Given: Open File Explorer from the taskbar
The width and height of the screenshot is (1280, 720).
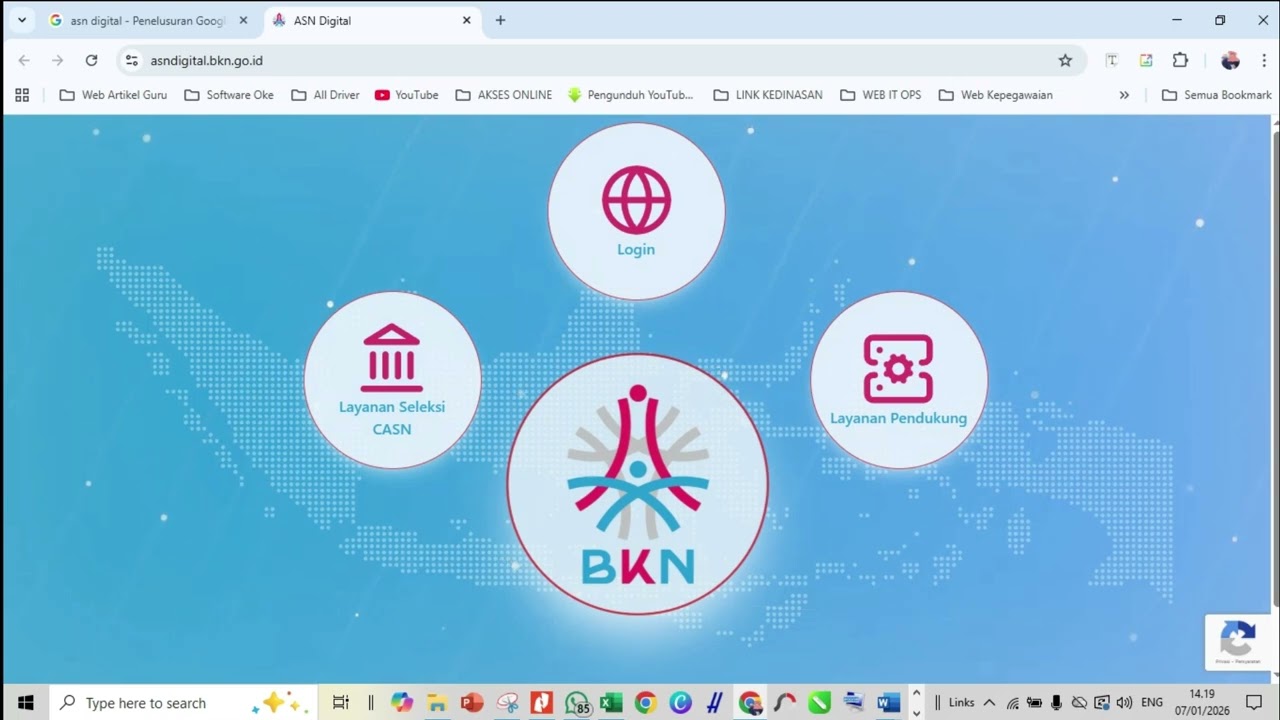Looking at the screenshot, I should point(437,703).
